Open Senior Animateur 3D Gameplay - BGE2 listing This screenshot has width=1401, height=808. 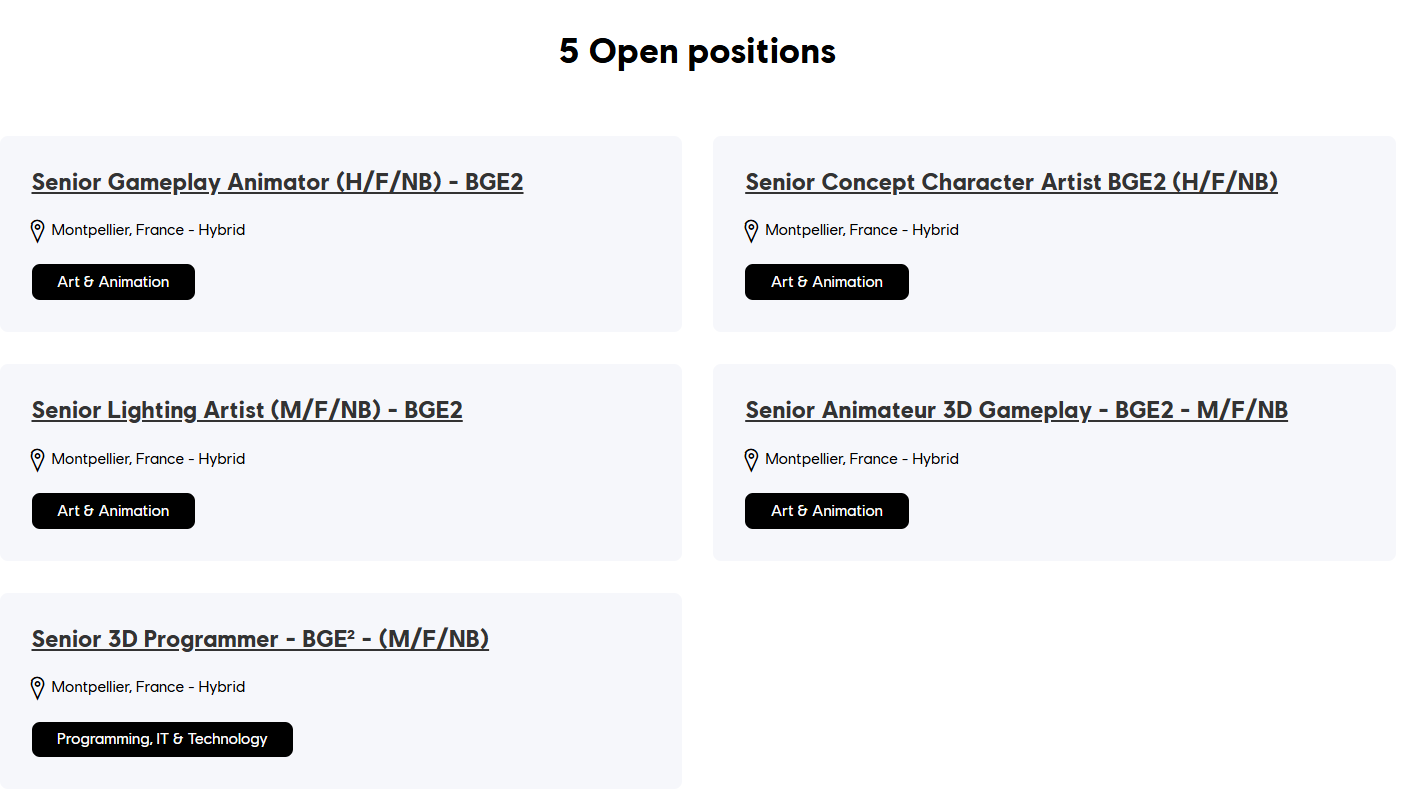[x=1016, y=410]
